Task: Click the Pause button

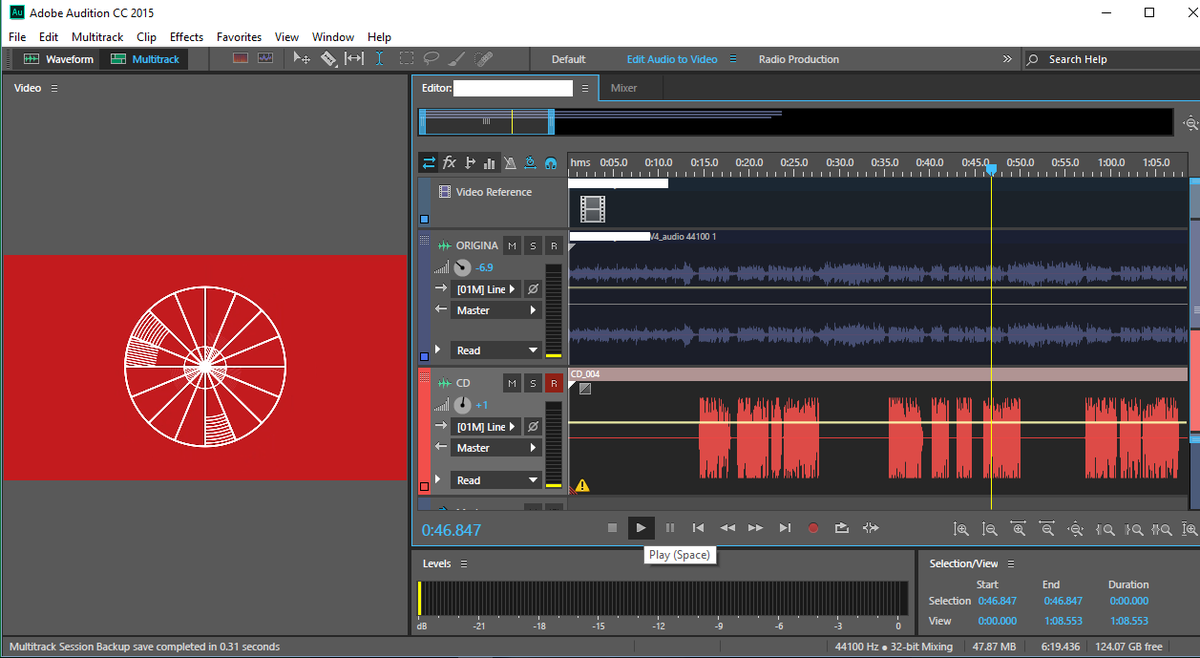Action: (670, 528)
